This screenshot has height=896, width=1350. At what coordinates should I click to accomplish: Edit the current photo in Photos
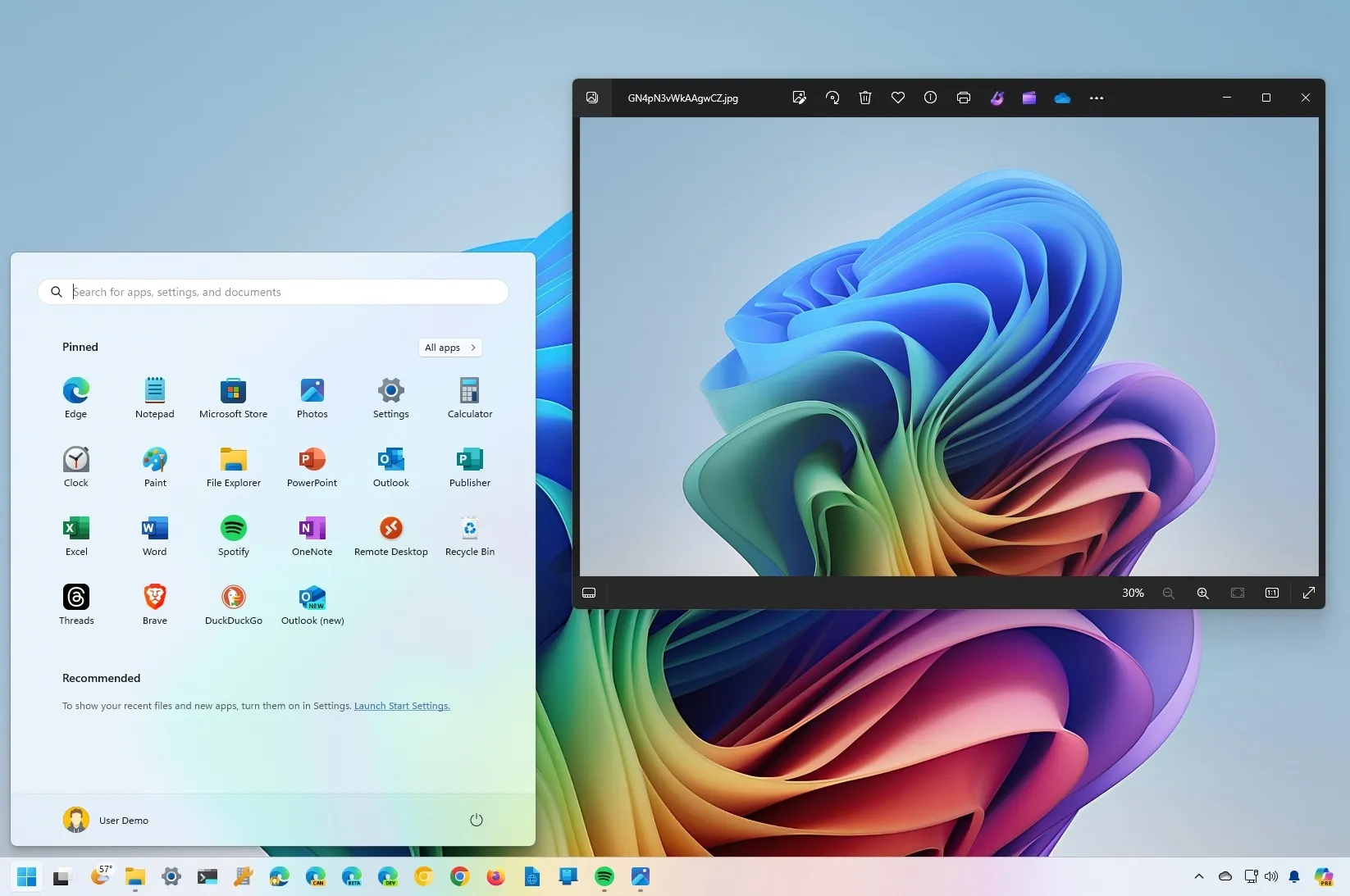[799, 98]
